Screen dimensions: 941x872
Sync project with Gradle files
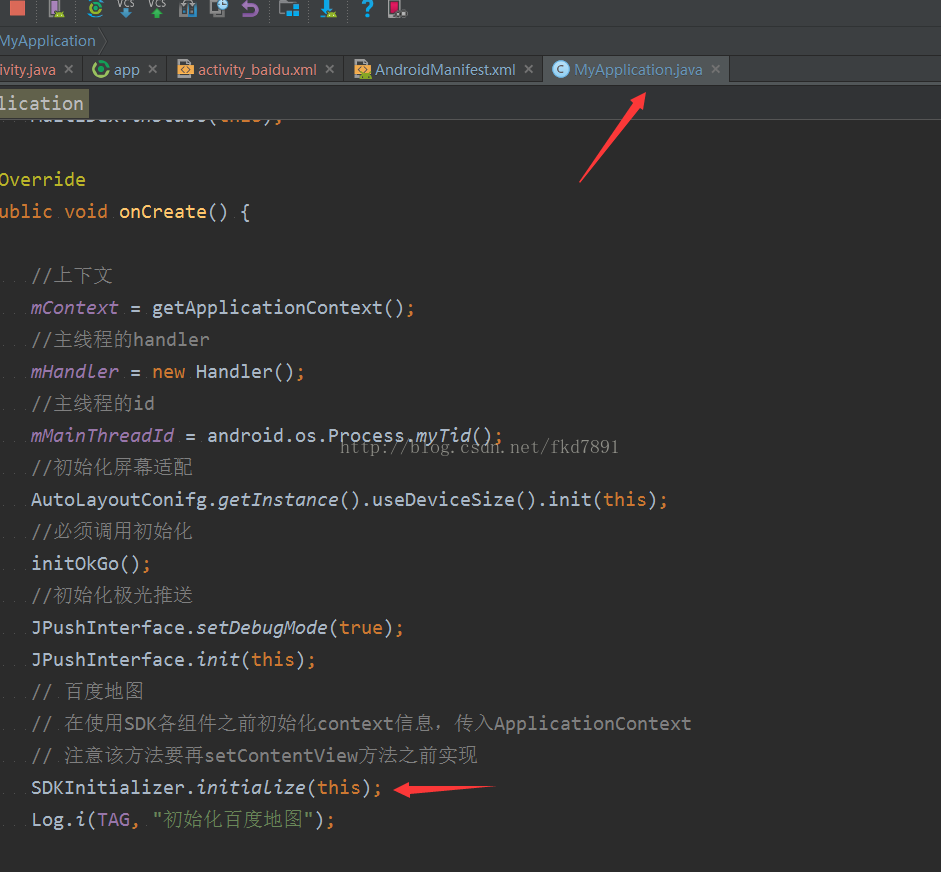click(x=95, y=9)
